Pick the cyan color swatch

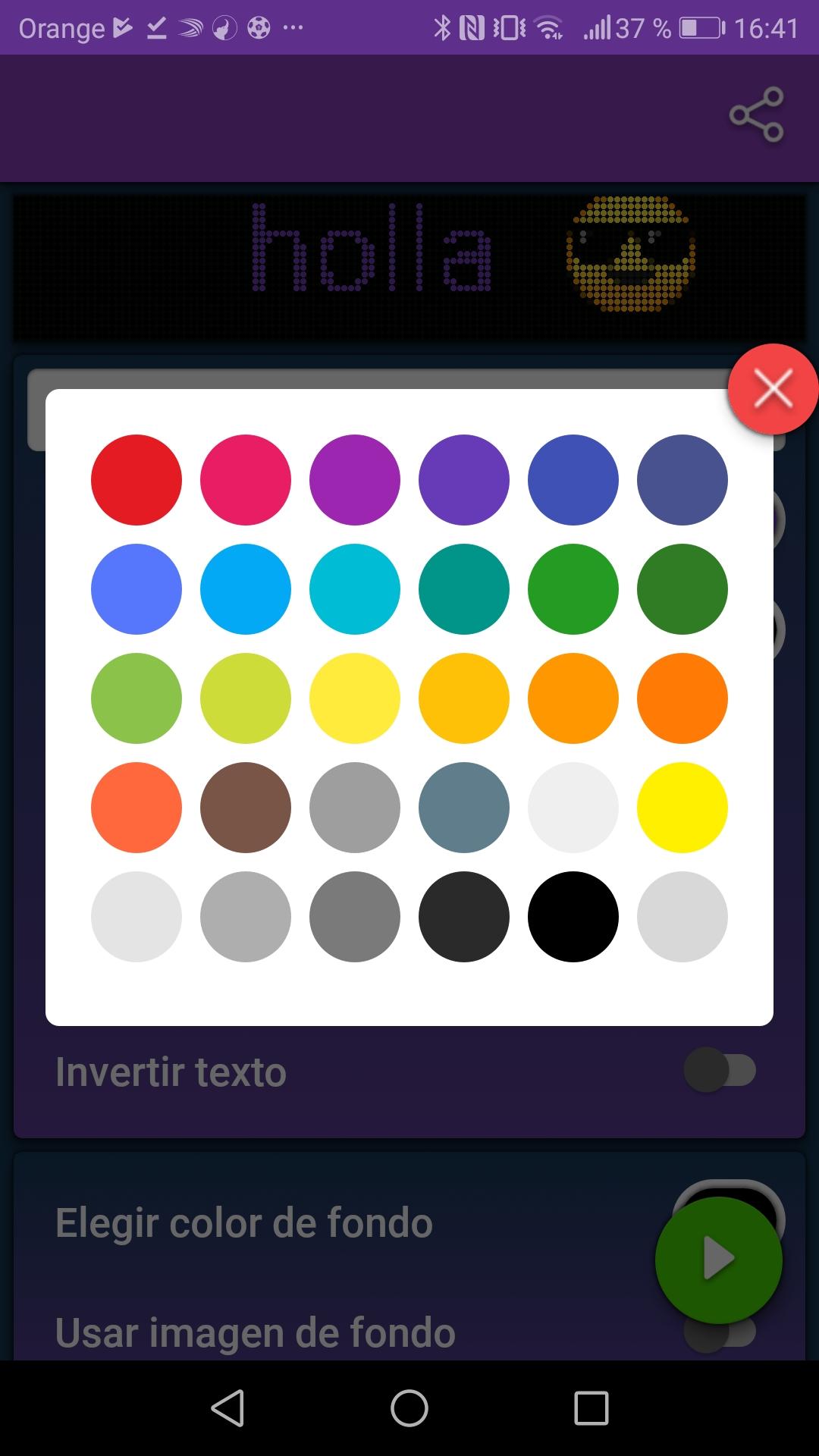[355, 589]
